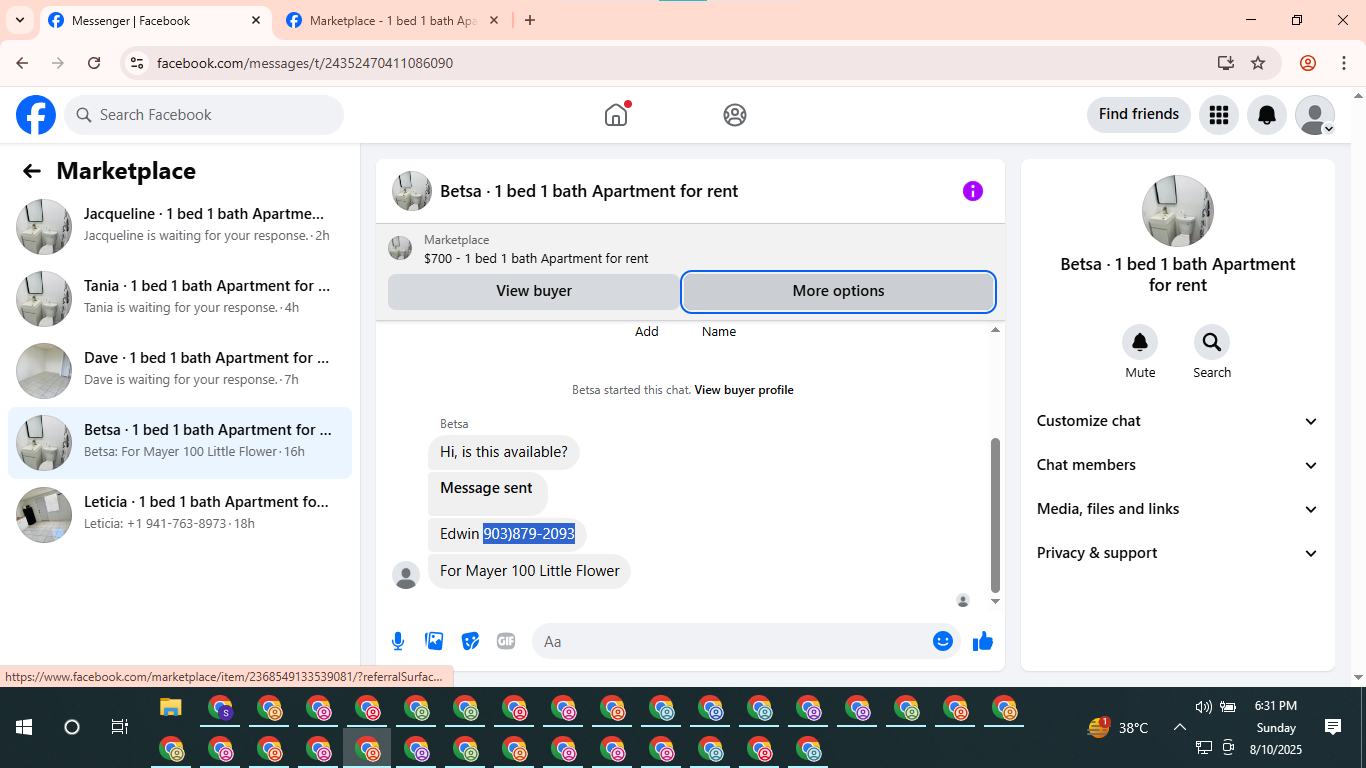The width and height of the screenshot is (1366, 768).
Task: Open the $700 Marketplace listing banner
Action: [690, 249]
